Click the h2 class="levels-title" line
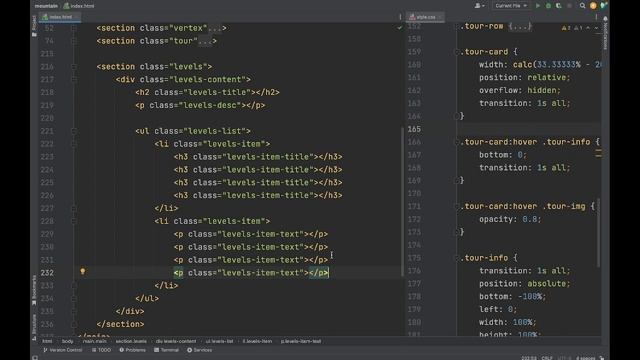640x360 pixels. (207, 92)
